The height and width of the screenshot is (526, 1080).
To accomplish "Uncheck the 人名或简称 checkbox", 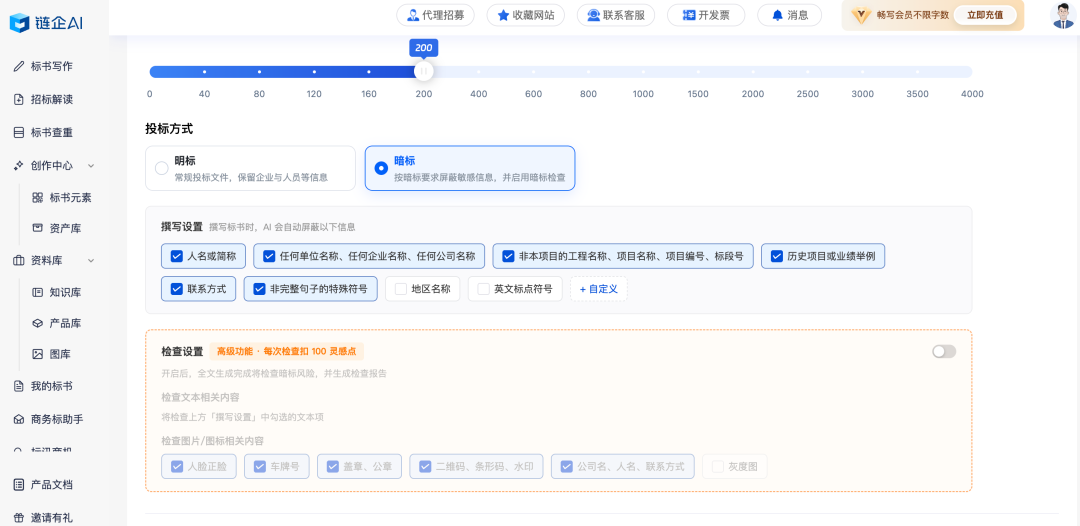I will tap(176, 257).
